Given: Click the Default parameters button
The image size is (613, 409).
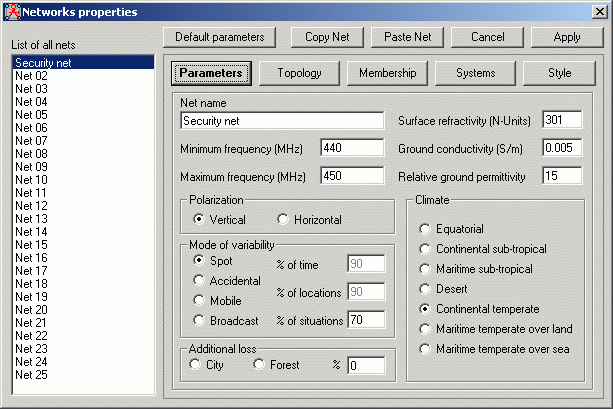Looking at the screenshot, I should click(x=219, y=37).
